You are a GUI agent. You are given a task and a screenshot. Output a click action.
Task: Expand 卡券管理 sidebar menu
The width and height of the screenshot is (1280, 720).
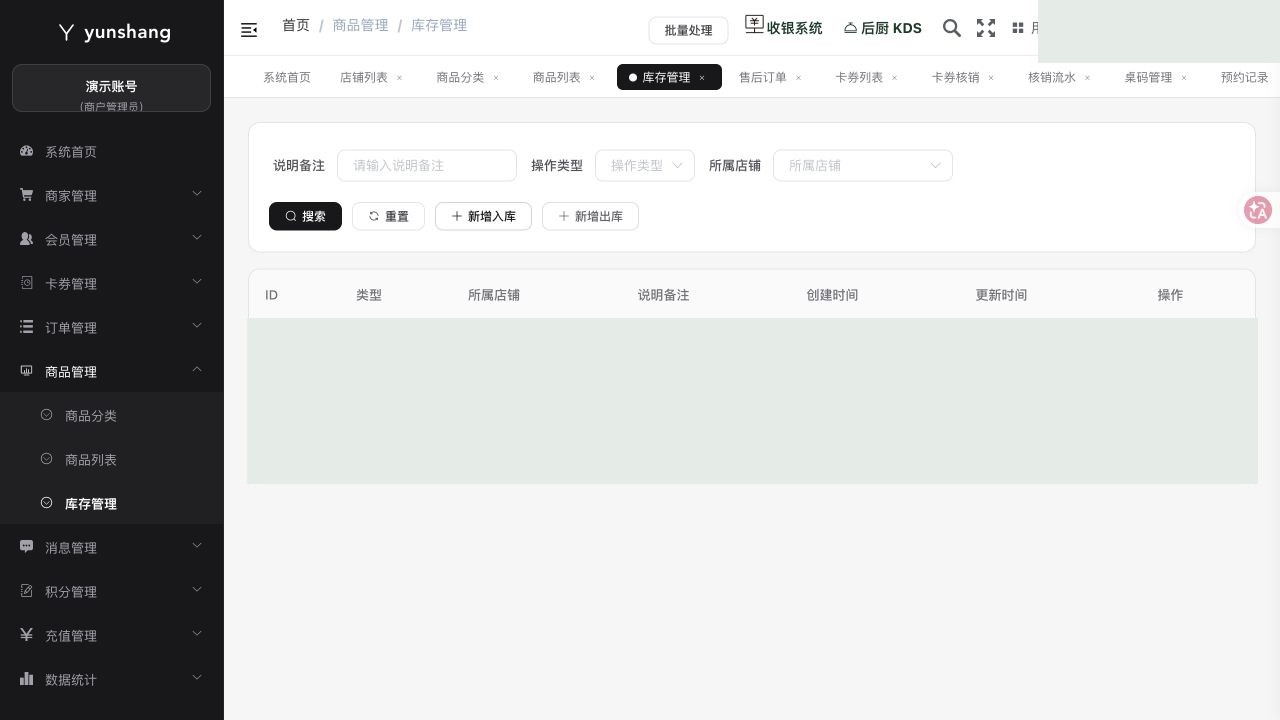click(x=112, y=284)
